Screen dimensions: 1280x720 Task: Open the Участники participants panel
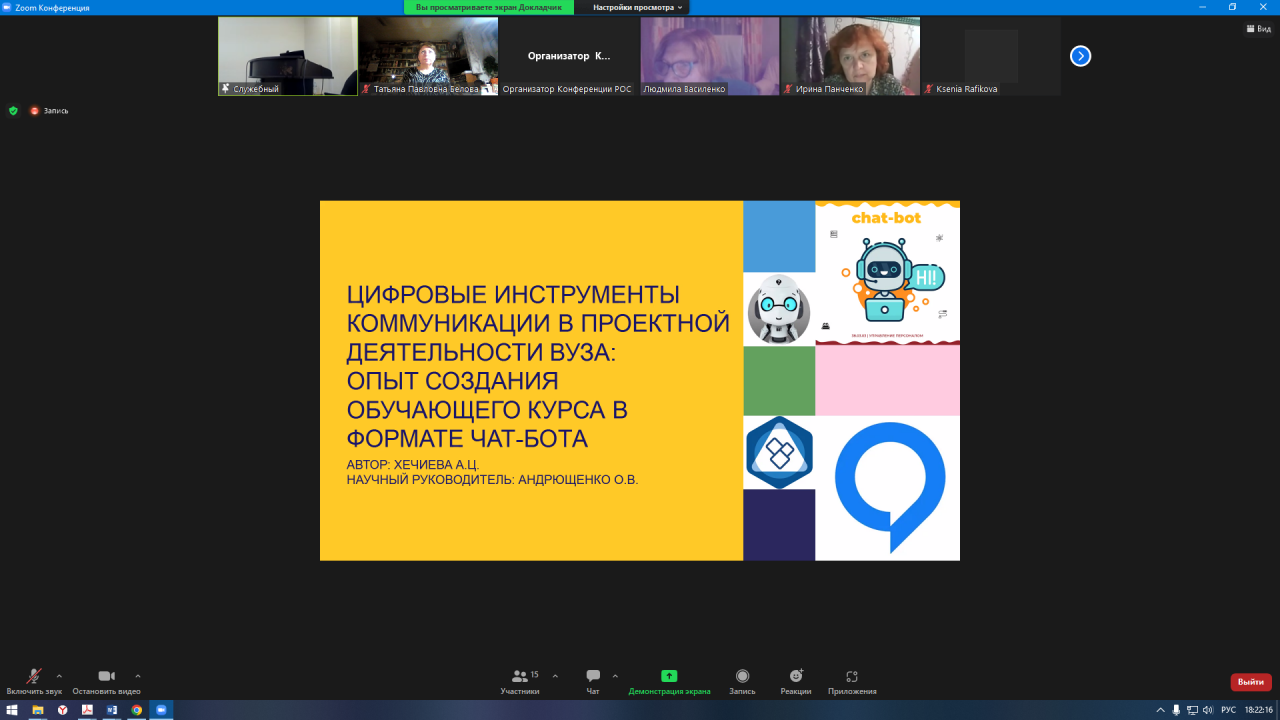pyautogui.click(x=520, y=676)
